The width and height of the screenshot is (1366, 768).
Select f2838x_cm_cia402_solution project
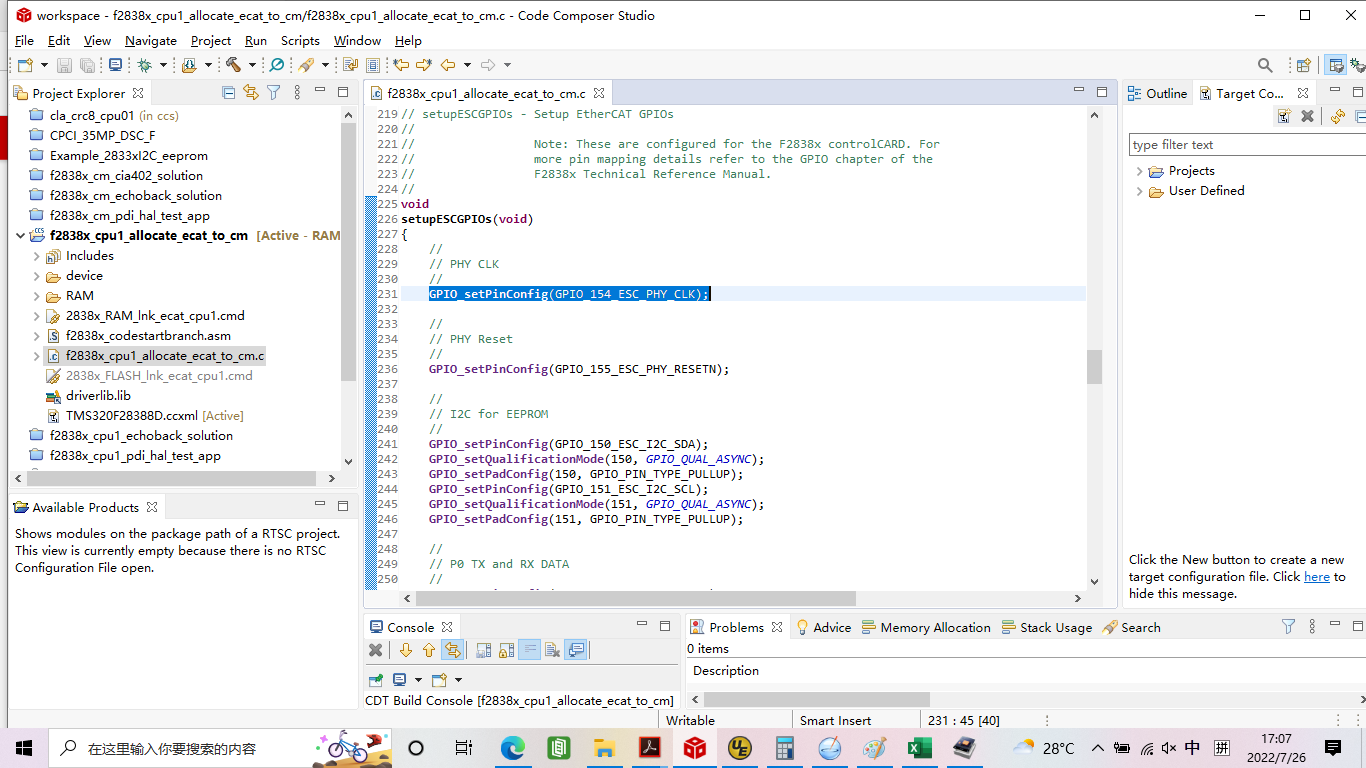coord(126,176)
